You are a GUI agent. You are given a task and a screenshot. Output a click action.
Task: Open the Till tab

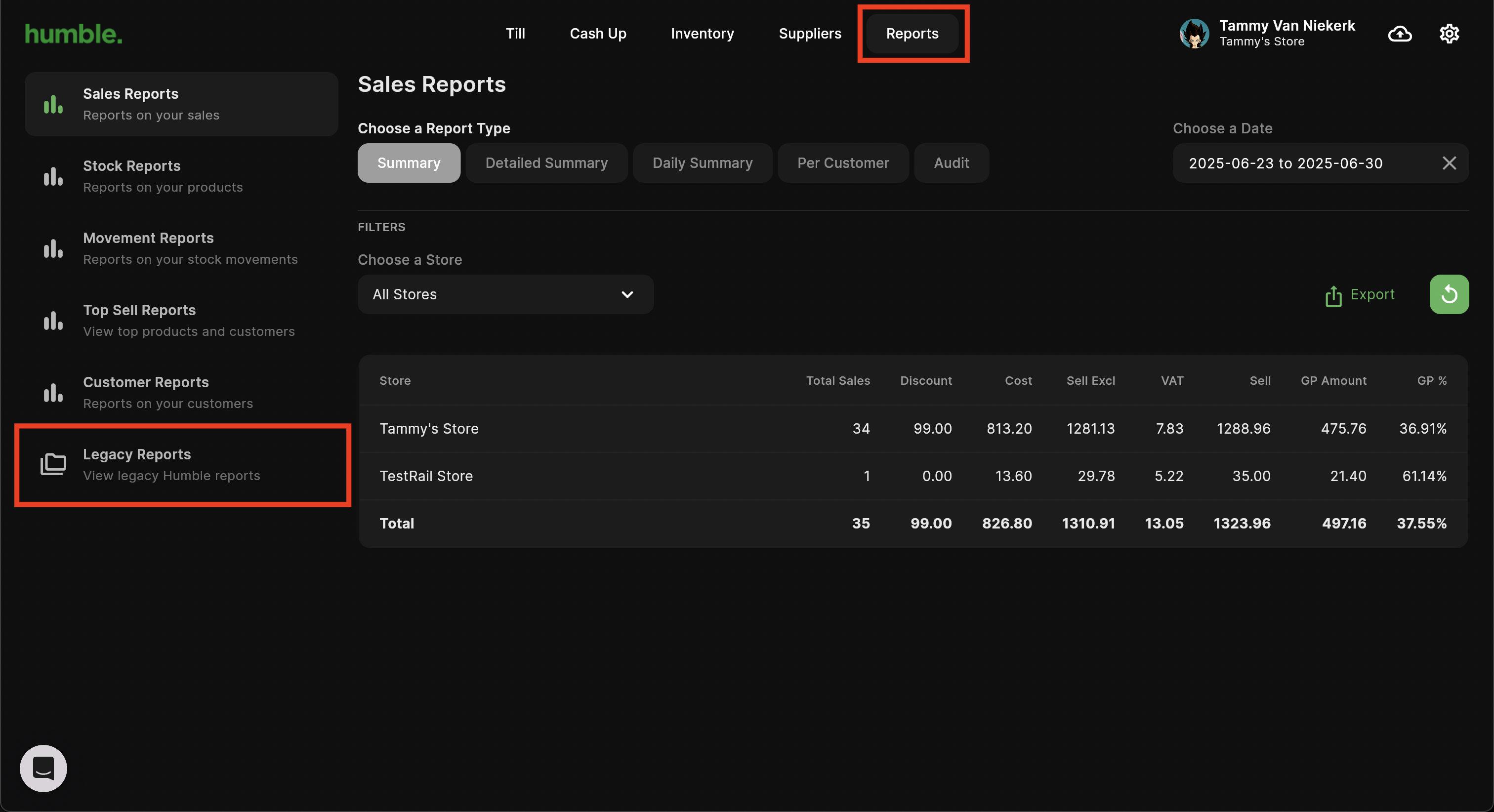click(x=515, y=34)
